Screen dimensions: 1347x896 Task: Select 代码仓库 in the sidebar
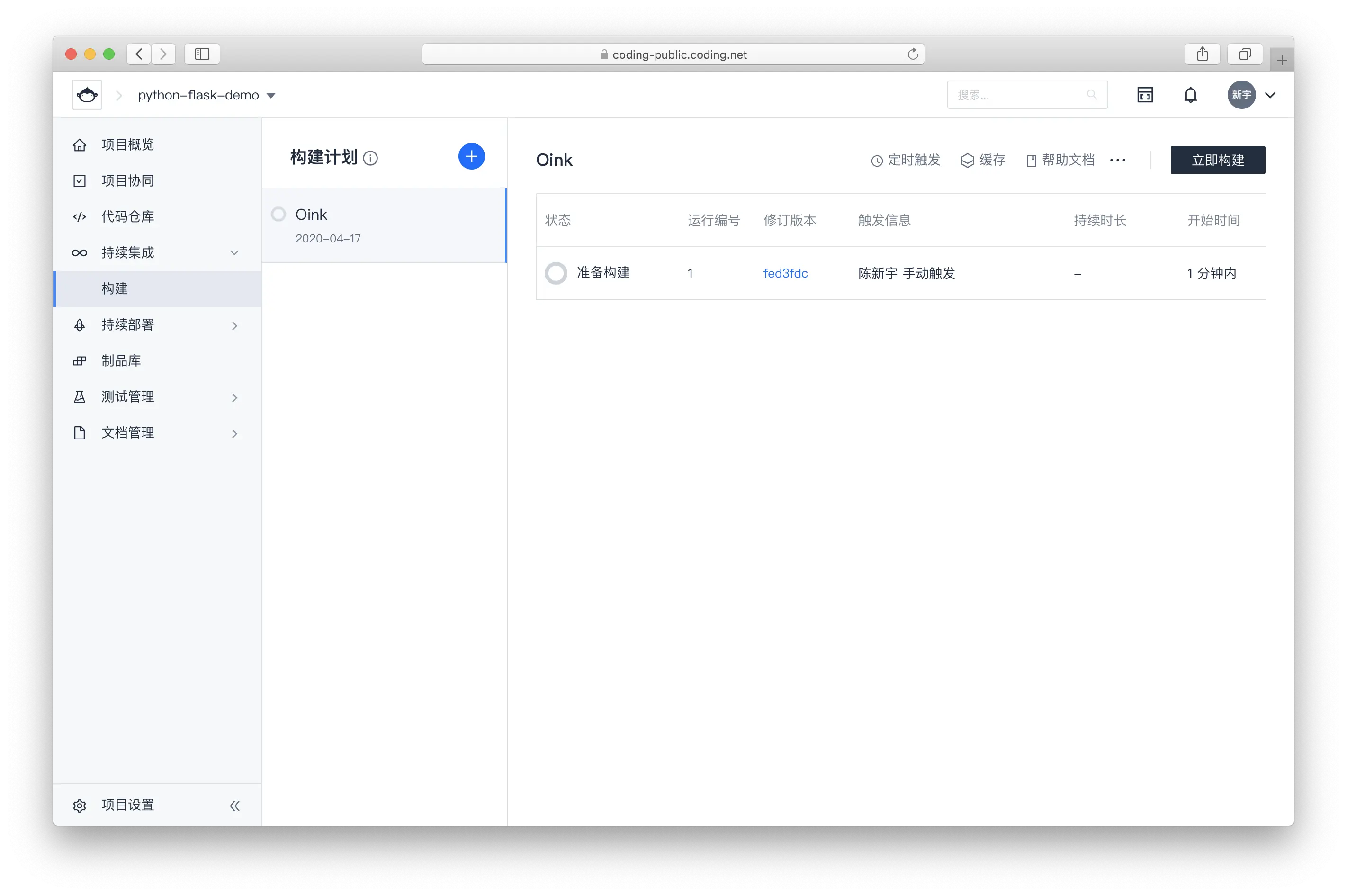(127, 216)
